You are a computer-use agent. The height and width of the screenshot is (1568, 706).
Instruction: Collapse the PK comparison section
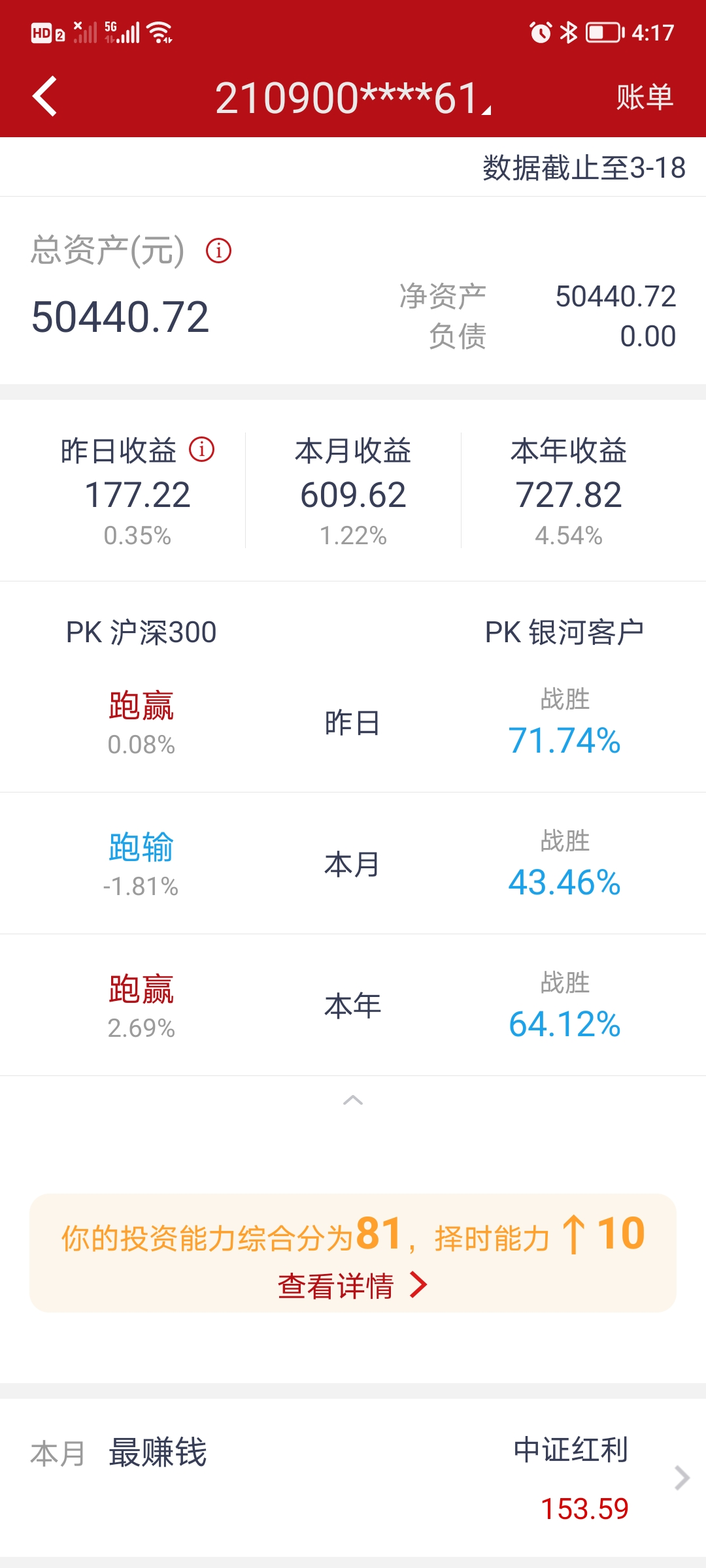click(353, 1100)
